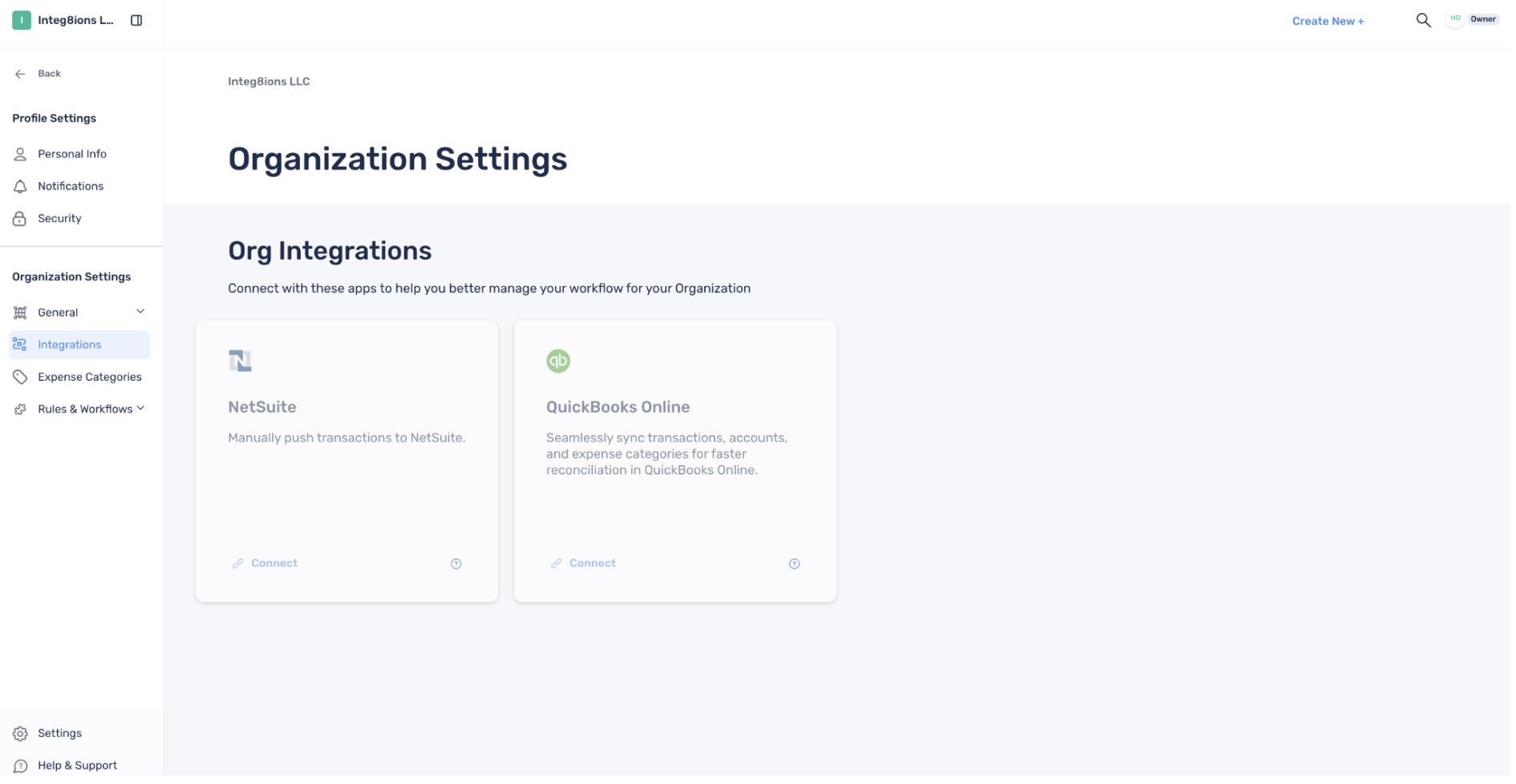Click the Settings gear icon
1516x784 pixels.
click(20, 733)
